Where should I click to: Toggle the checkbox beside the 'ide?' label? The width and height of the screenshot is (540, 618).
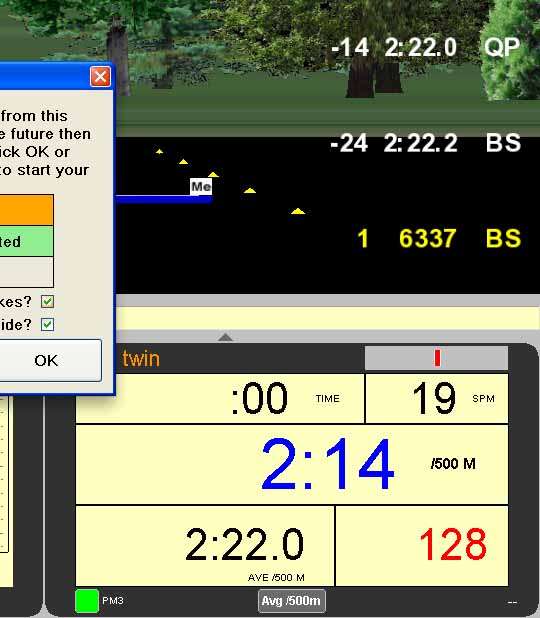(x=47, y=324)
